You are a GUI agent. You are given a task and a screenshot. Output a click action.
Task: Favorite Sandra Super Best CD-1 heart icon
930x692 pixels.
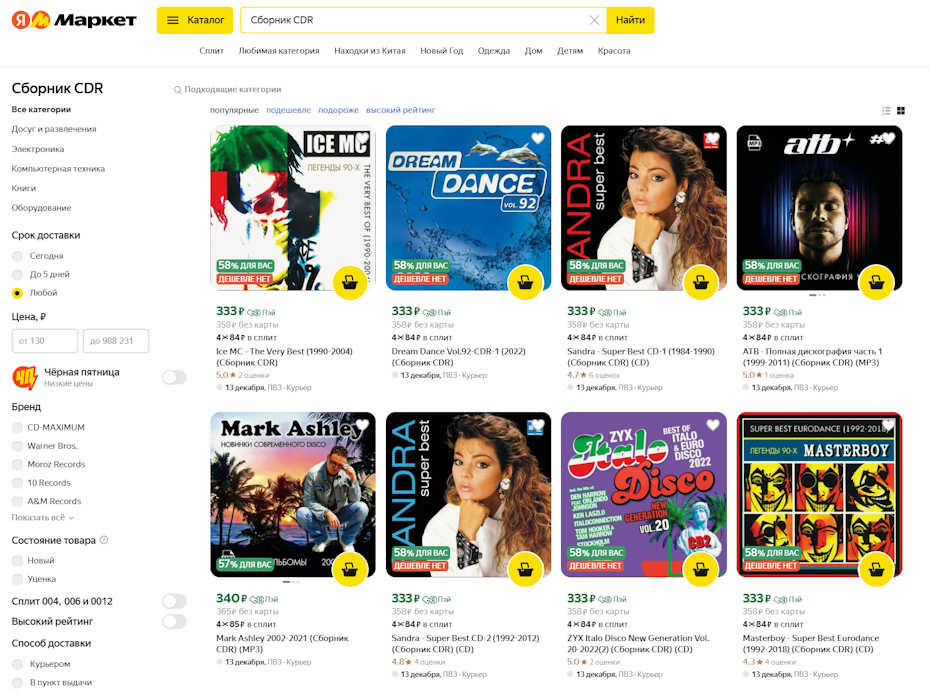tap(713, 138)
